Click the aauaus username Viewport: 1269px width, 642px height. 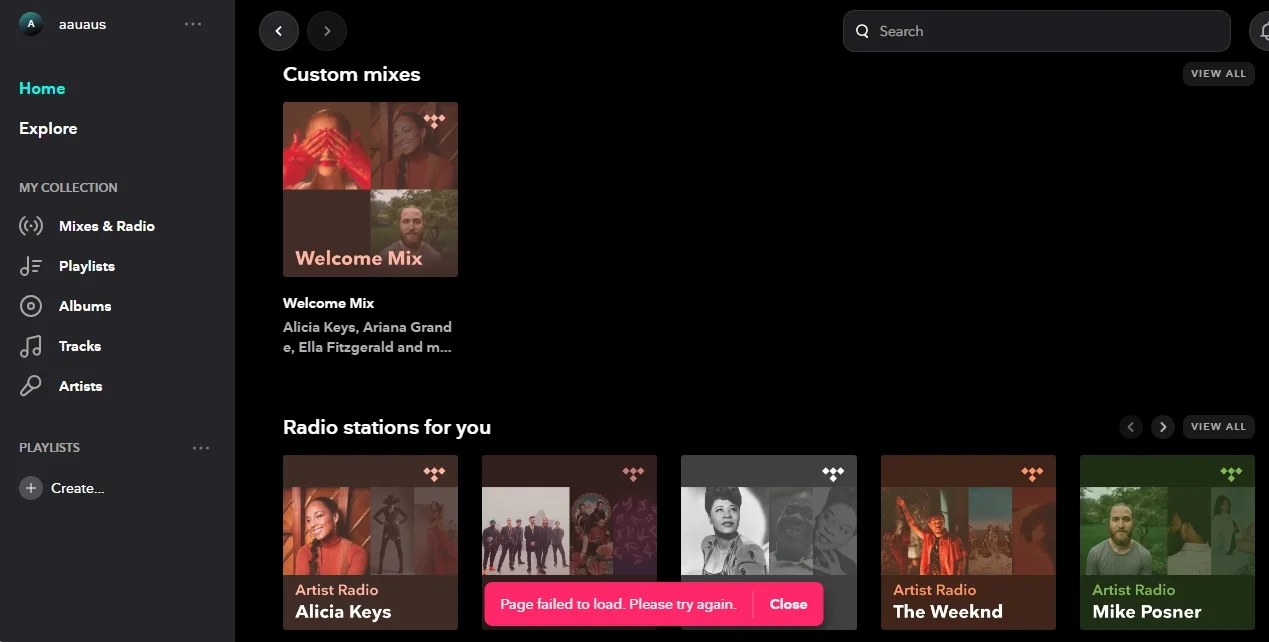pos(82,24)
